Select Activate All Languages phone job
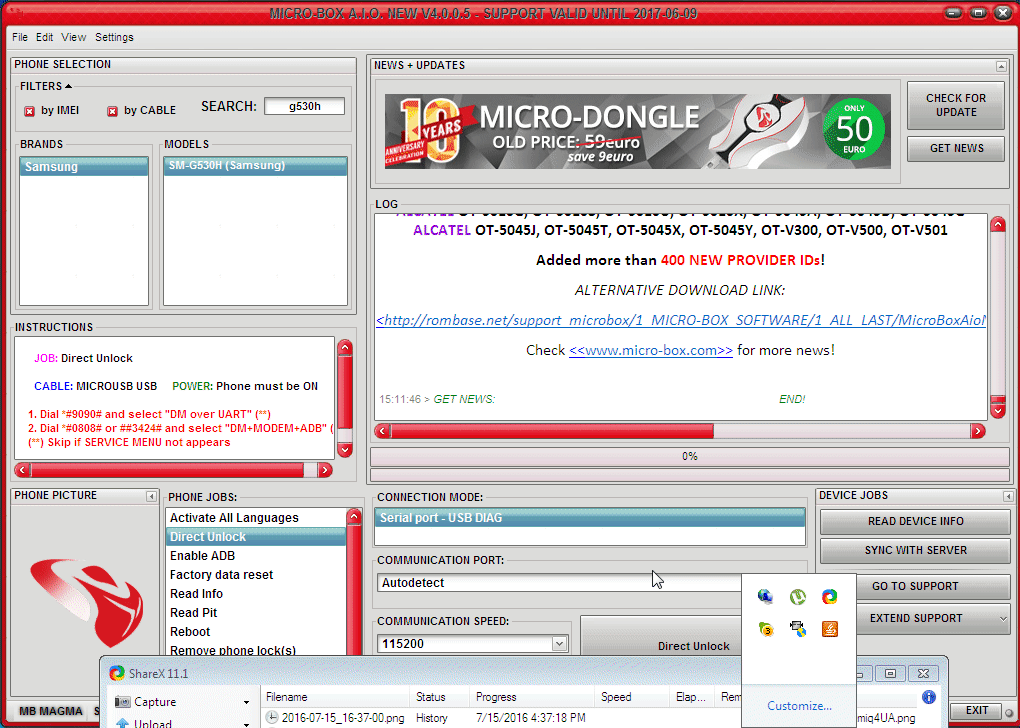Screen dimensions: 1020x728 256,518
